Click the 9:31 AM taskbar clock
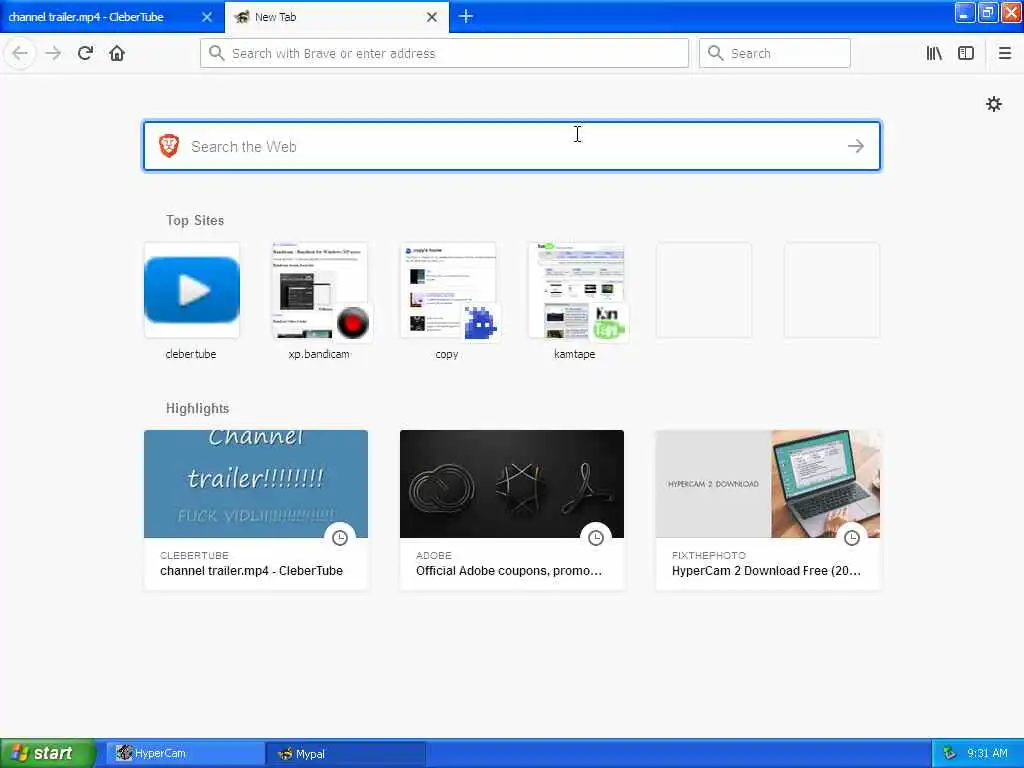Image resolution: width=1024 pixels, height=768 pixels. click(987, 753)
